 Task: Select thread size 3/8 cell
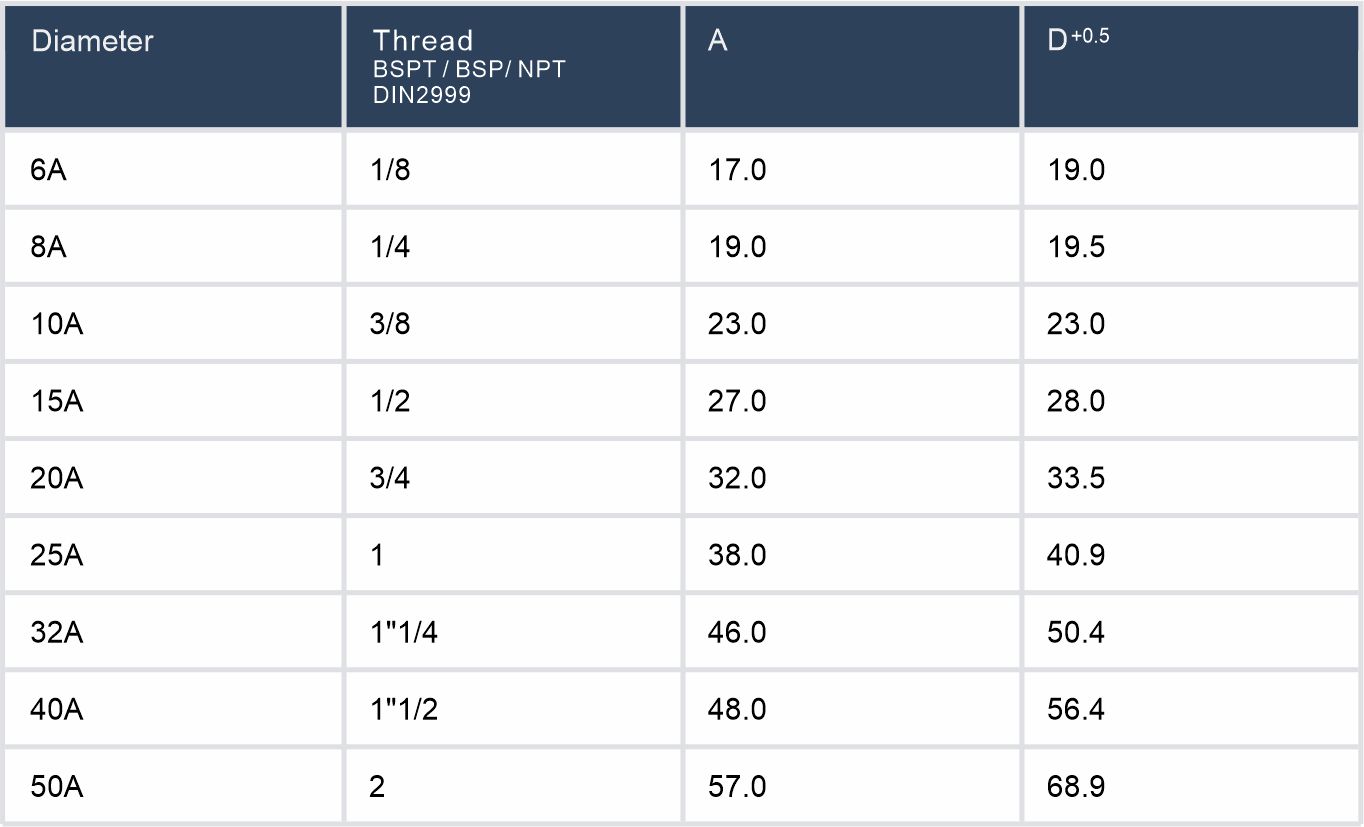(x=391, y=324)
